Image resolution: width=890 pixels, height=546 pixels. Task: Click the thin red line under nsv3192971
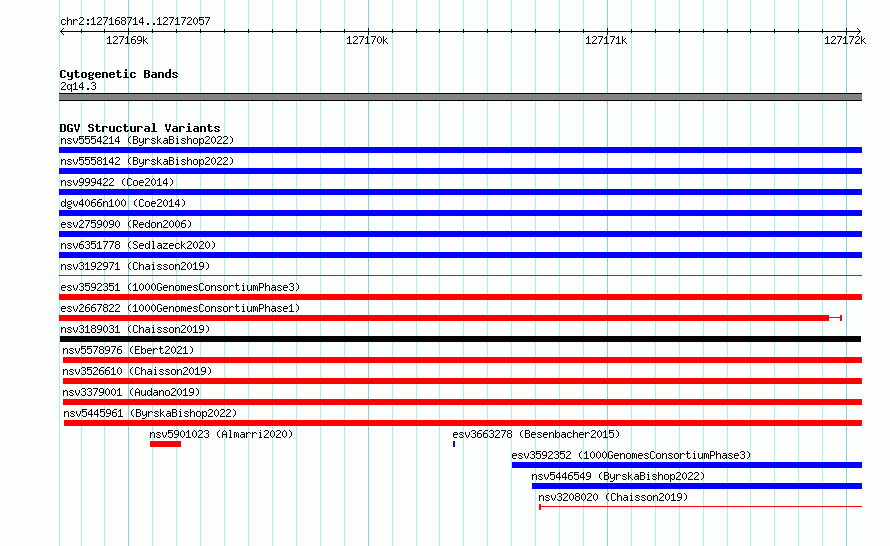coord(460,276)
